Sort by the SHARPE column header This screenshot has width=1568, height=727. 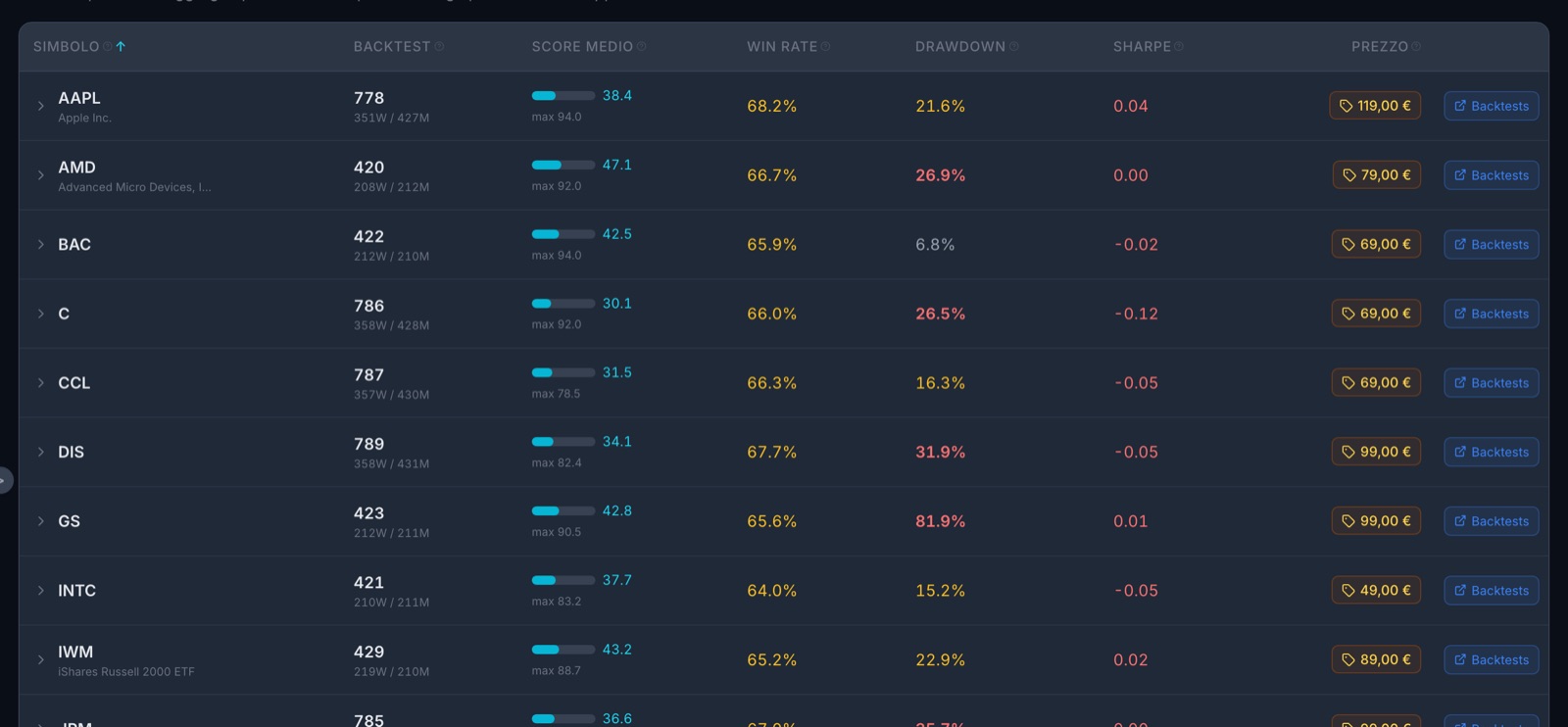[x=1142, y=47]
